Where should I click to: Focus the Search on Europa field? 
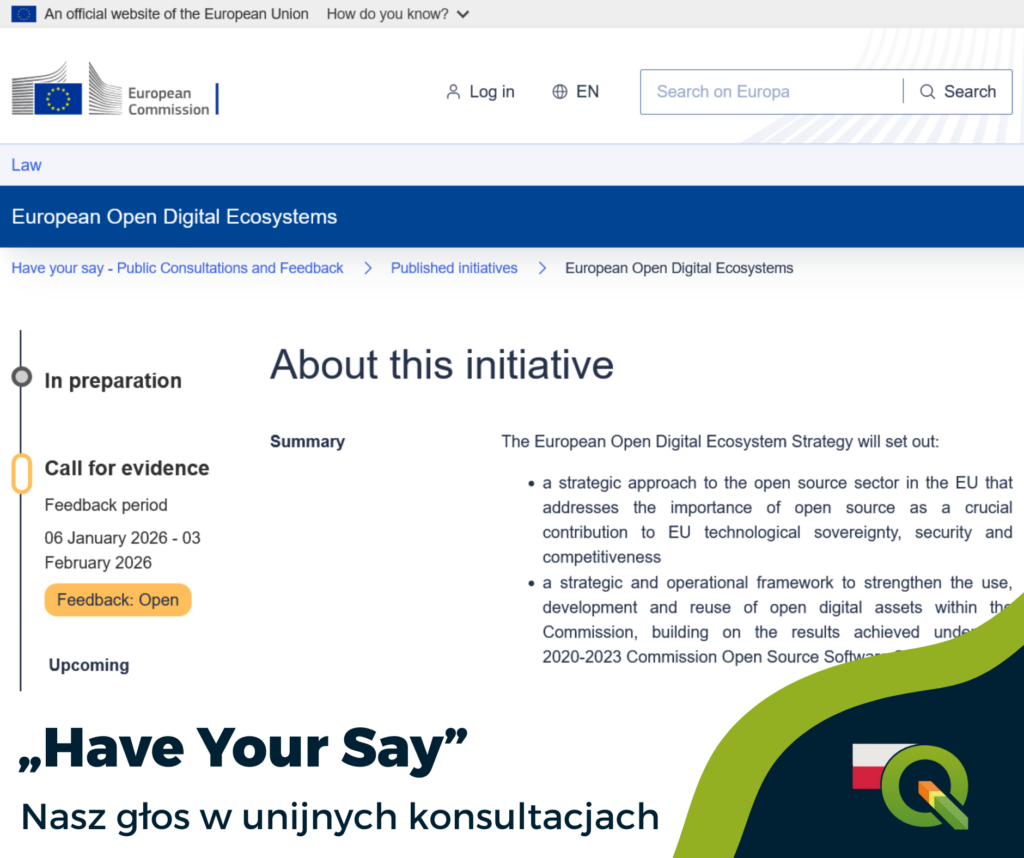[x=770, y=92]
